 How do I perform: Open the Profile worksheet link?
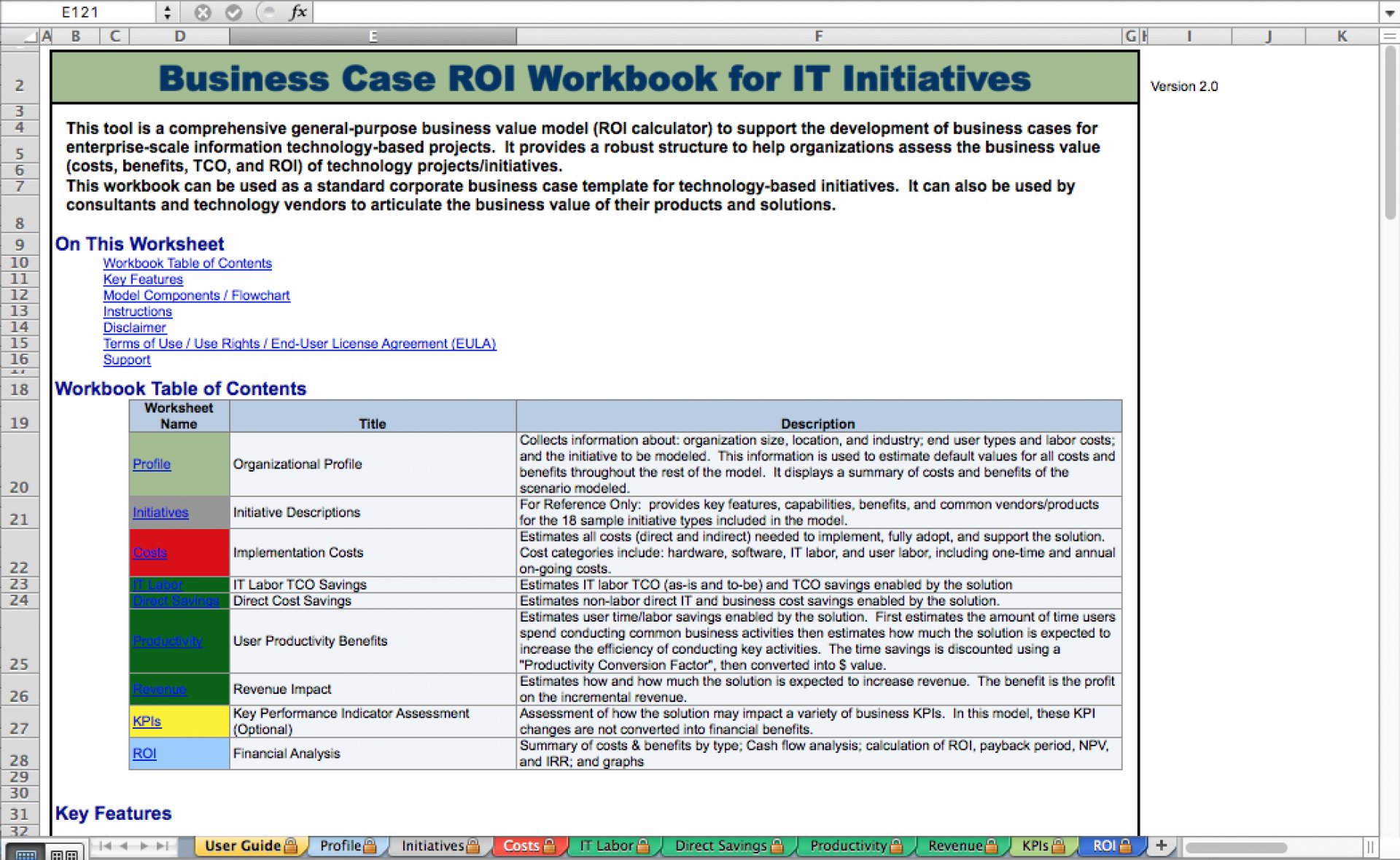click(152, 464)
